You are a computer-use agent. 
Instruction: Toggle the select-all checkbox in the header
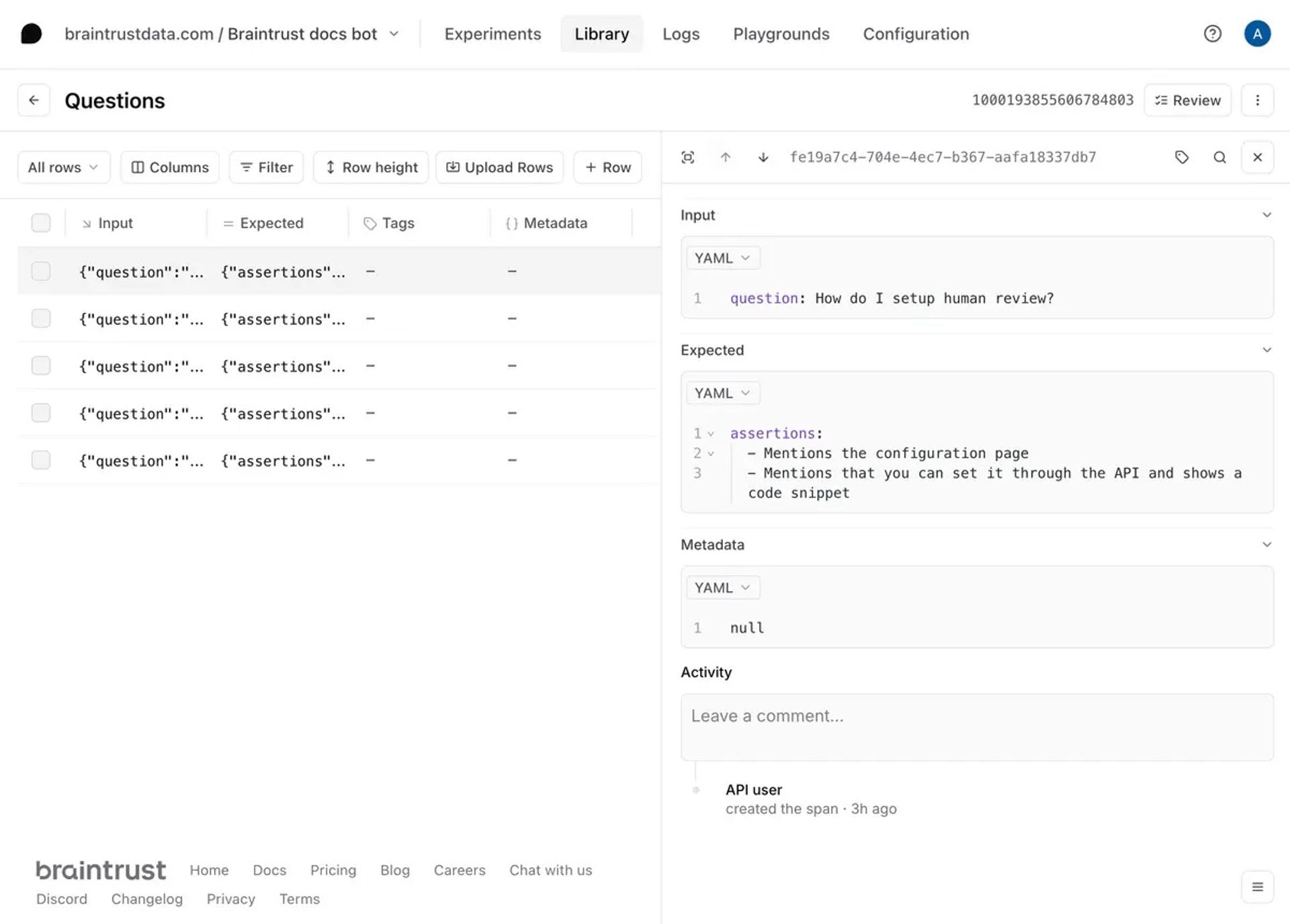click(x=41, y=222)
